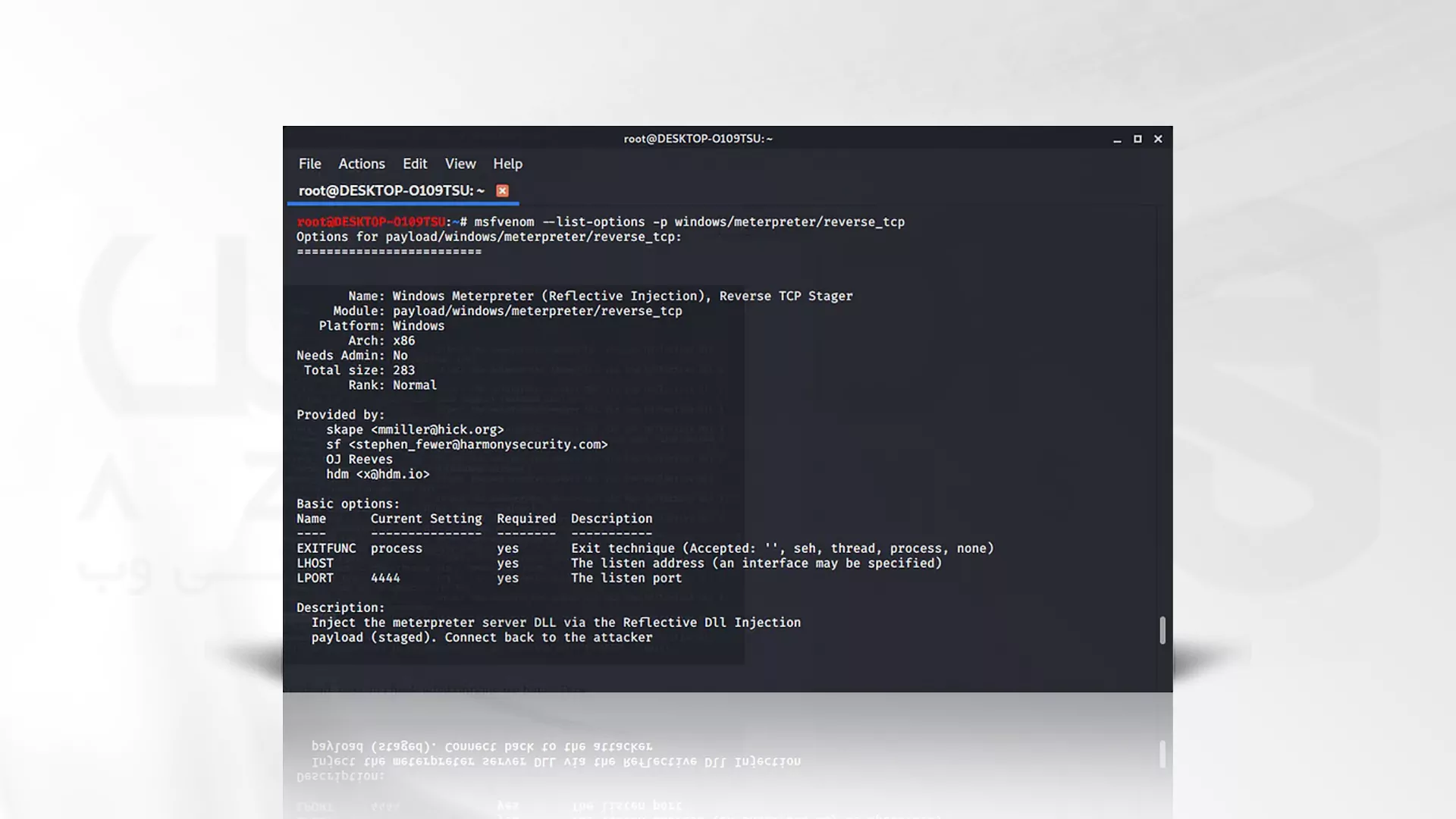Viewport: 1456px width, 819px height.
Task: Click the 'Description:' heading near bottom
Action: click(340, 607)
